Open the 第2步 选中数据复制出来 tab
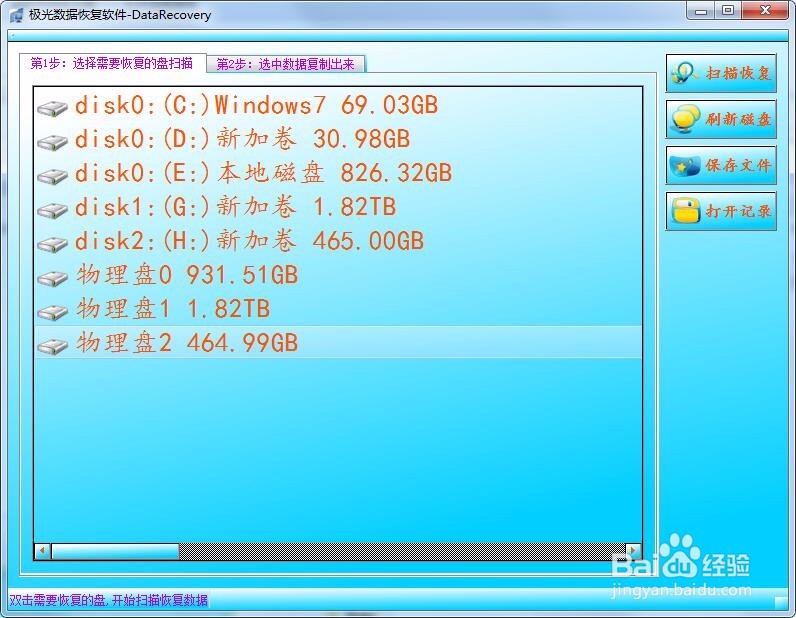The height and width of the screenshot is (618, 796). pos(285,64)
